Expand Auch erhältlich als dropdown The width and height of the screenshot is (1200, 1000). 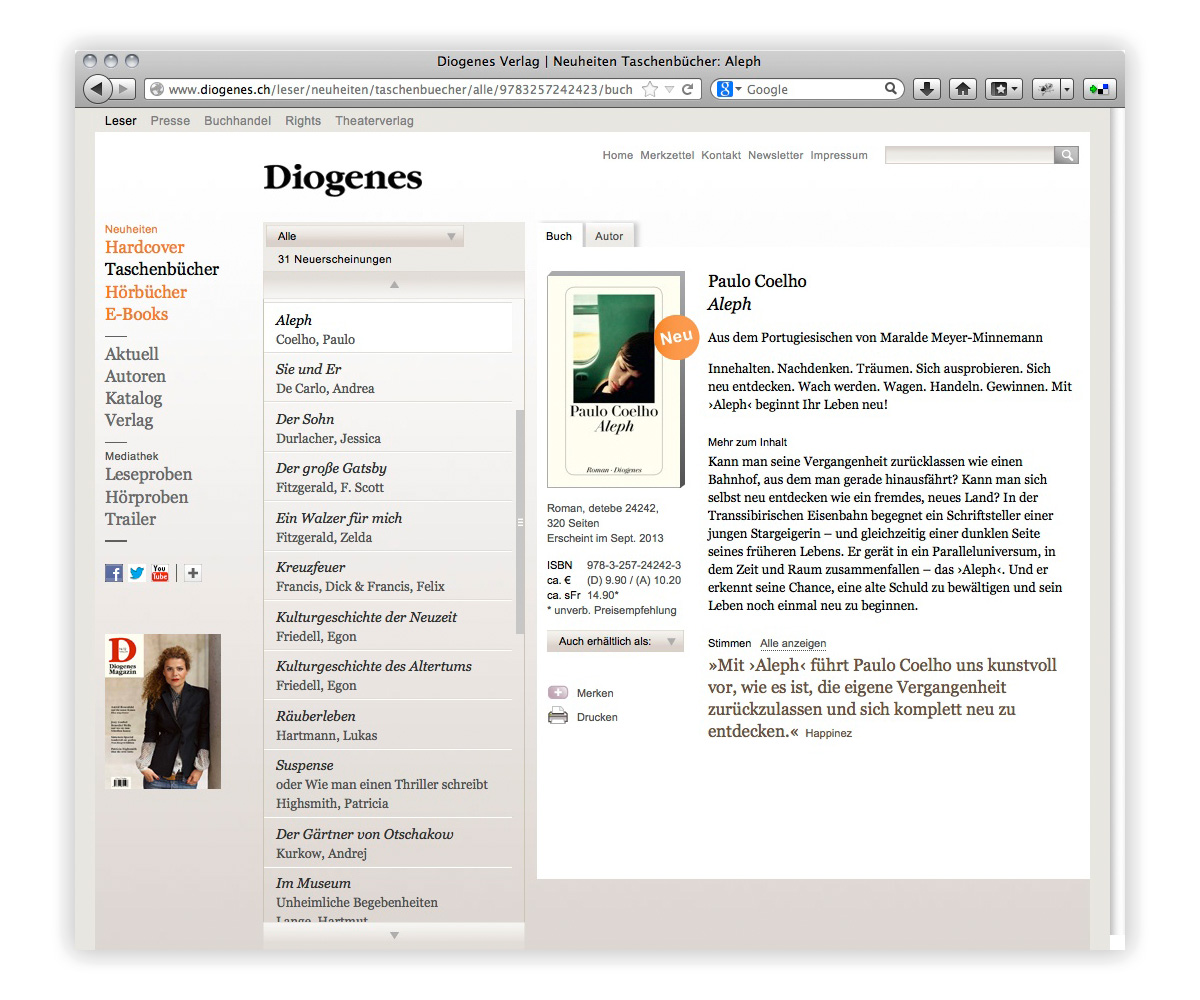pos(615,641)
